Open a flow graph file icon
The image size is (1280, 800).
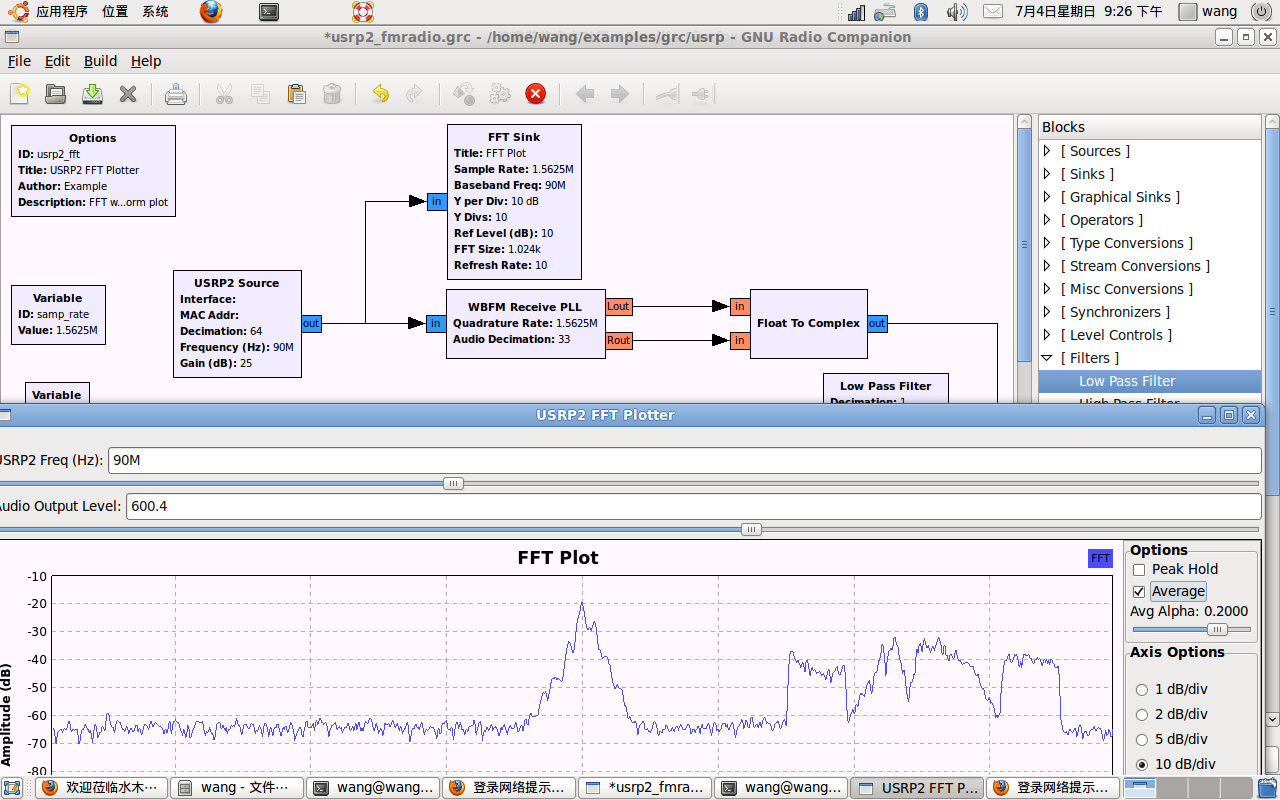56,94
